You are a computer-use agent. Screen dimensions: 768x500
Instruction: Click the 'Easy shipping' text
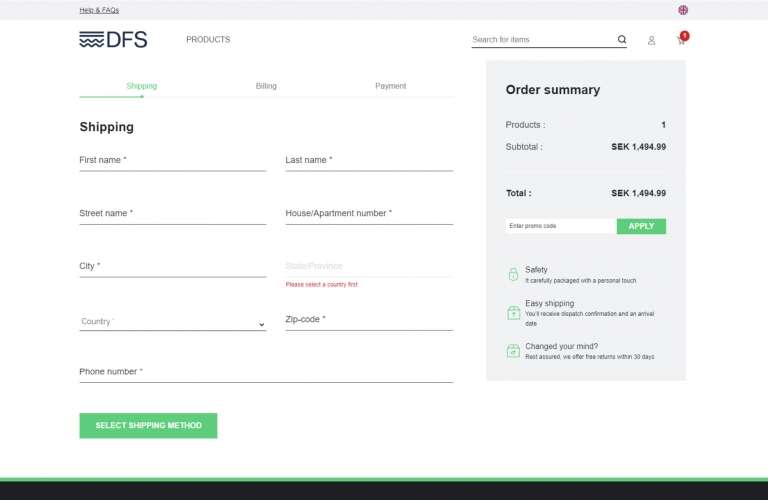pyautogui.click(x=550, y=304)
